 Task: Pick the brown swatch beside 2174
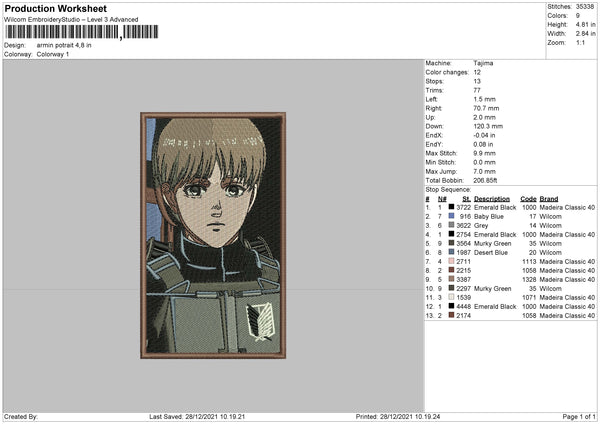pos(451,315)
